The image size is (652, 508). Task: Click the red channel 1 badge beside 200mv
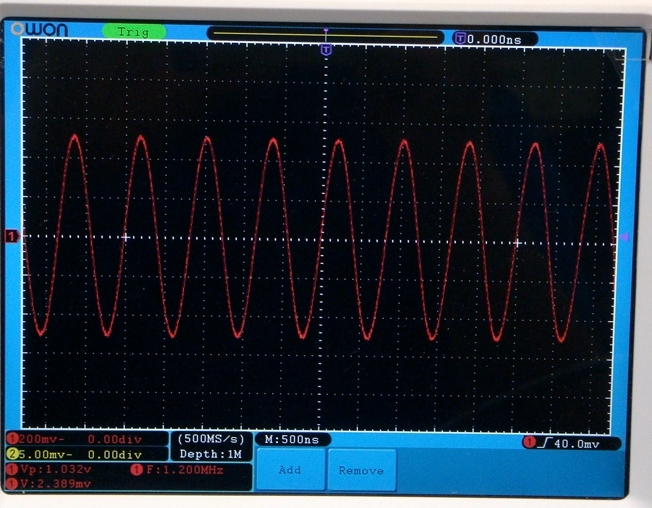coord(12,439)
